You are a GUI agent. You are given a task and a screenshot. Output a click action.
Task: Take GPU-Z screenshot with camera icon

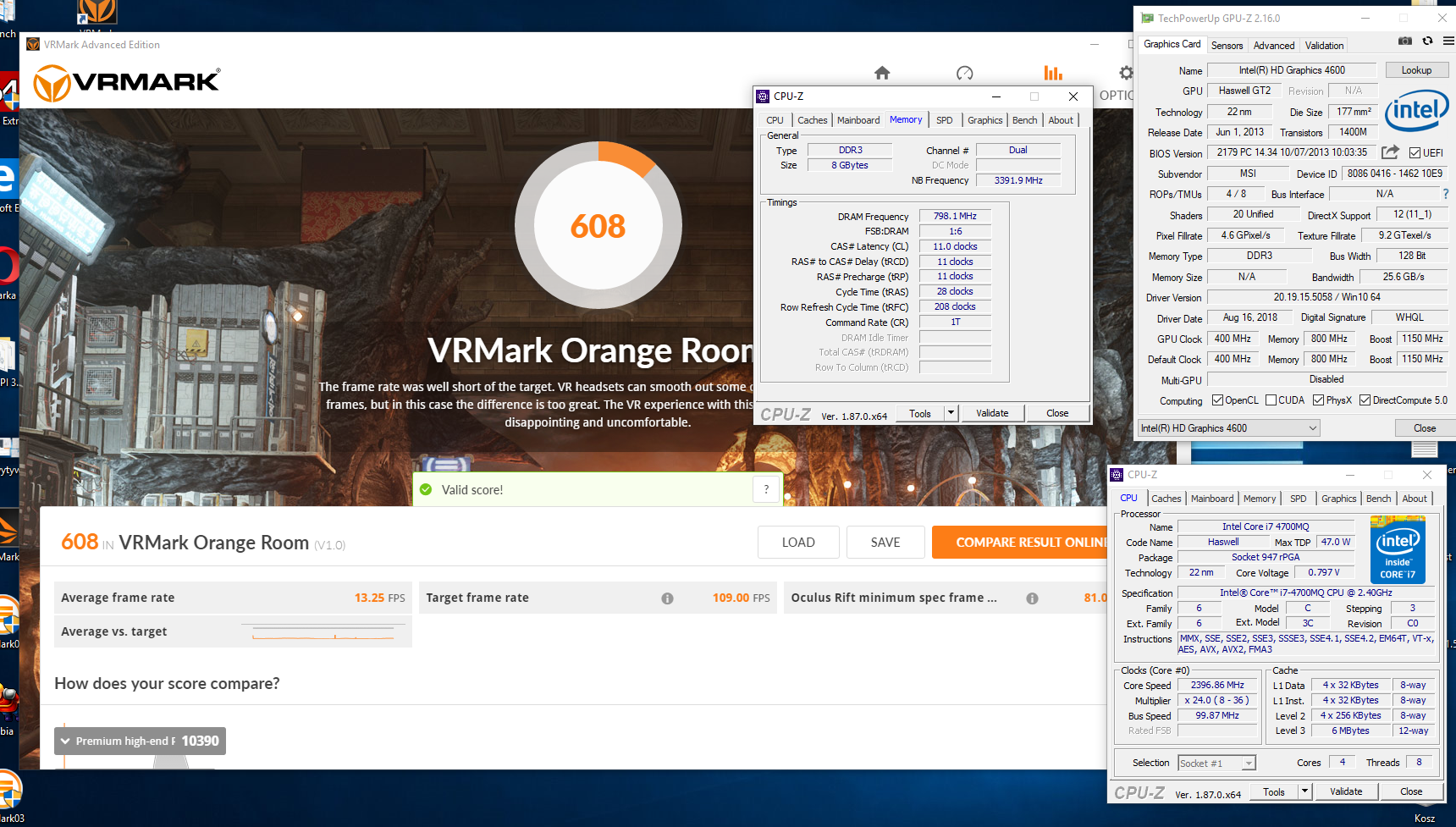click(1405, 41)
